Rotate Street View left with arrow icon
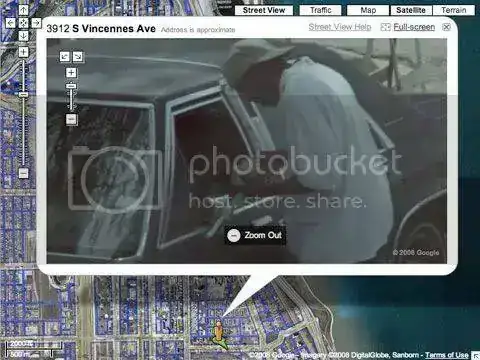The height and width of the screenshot is (360, 480). (x=64, y=57)
